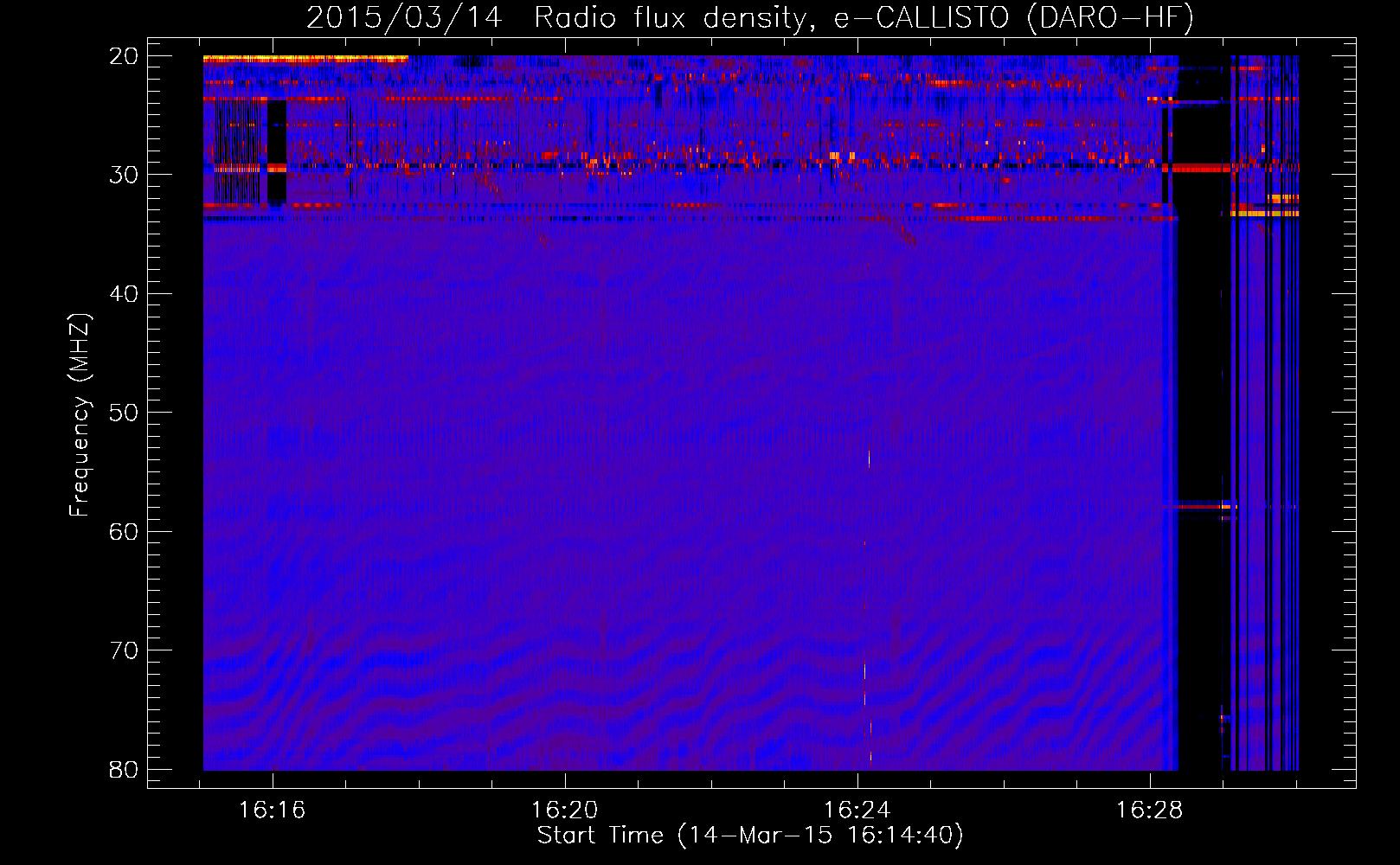Click the 70 MHz frequency tick label

[x=124, y=650]
